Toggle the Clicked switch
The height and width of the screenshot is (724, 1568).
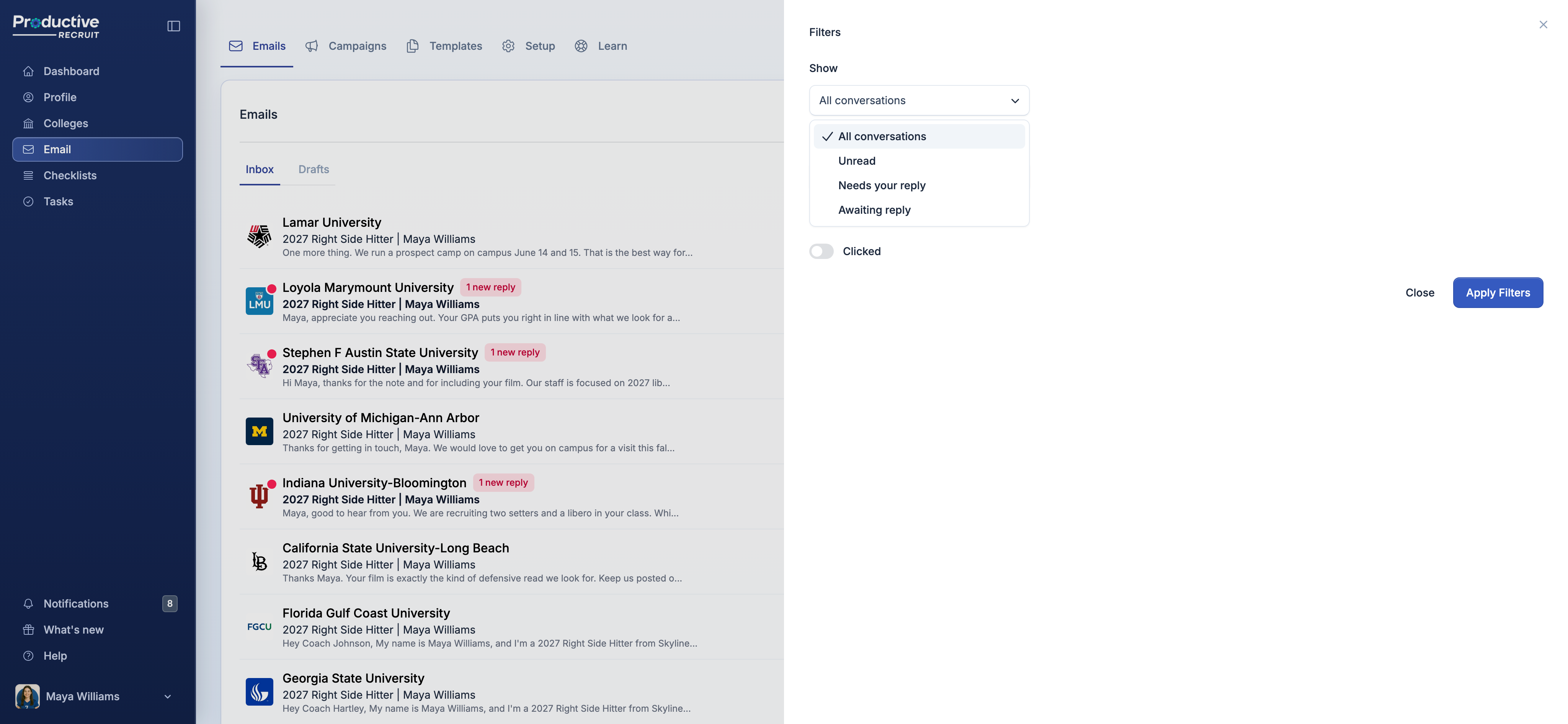pyautogui.click(x=821, y=251)
